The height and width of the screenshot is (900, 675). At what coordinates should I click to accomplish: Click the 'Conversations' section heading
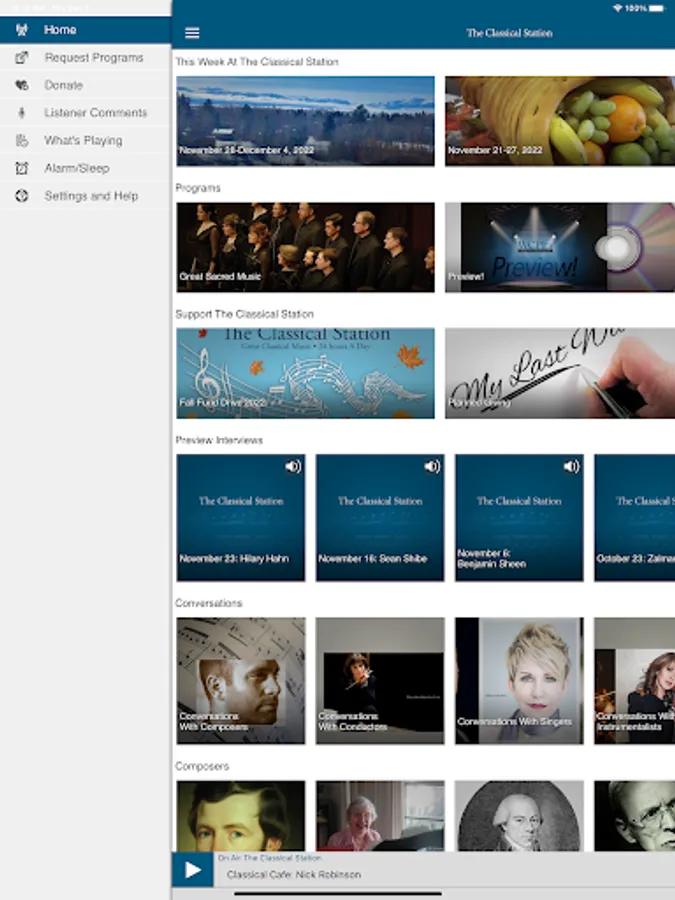pyautogui.click(x=209, y=603)
